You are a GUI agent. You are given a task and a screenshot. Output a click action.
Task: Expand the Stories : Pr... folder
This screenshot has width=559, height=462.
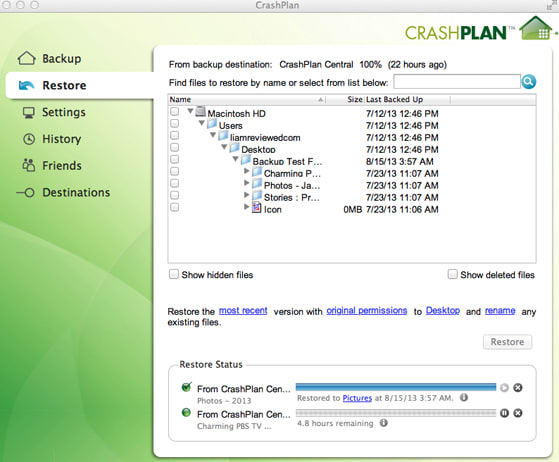click(x=246, y=195)
